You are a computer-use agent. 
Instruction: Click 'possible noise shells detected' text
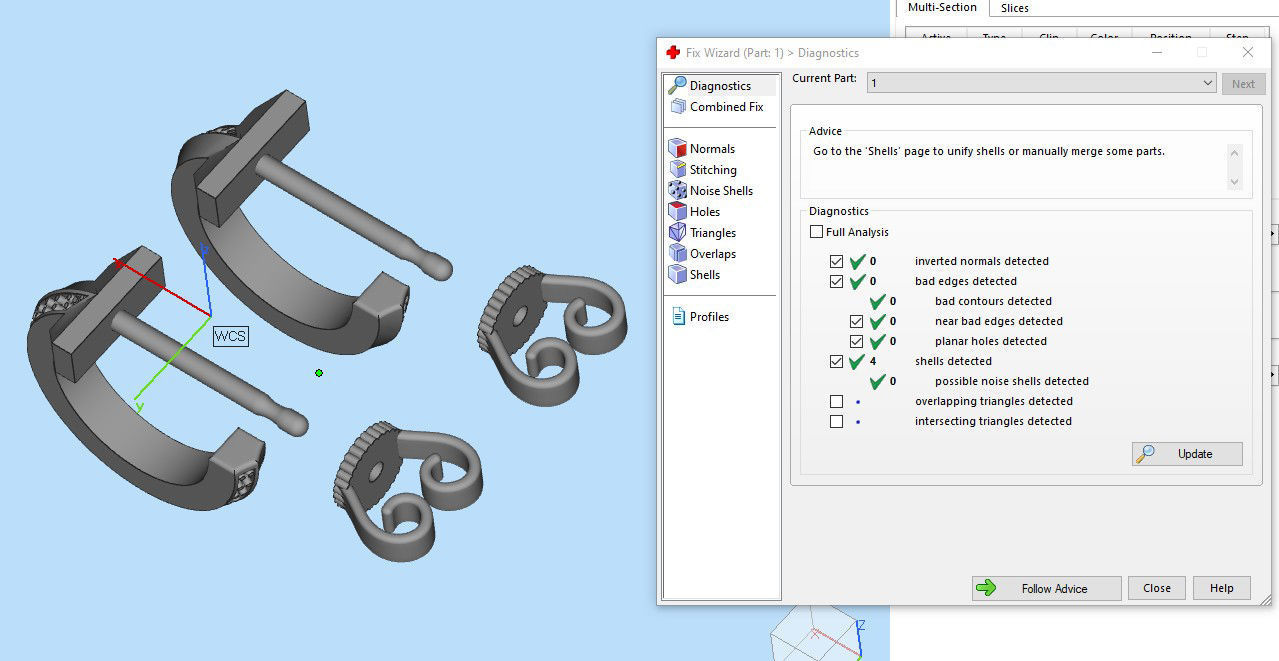point(1012,382)
